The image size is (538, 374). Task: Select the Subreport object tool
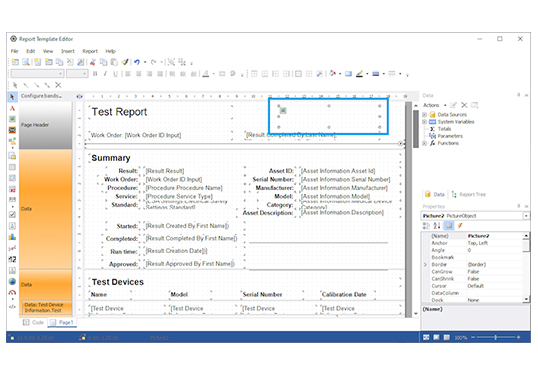click(x=12, y=156)
